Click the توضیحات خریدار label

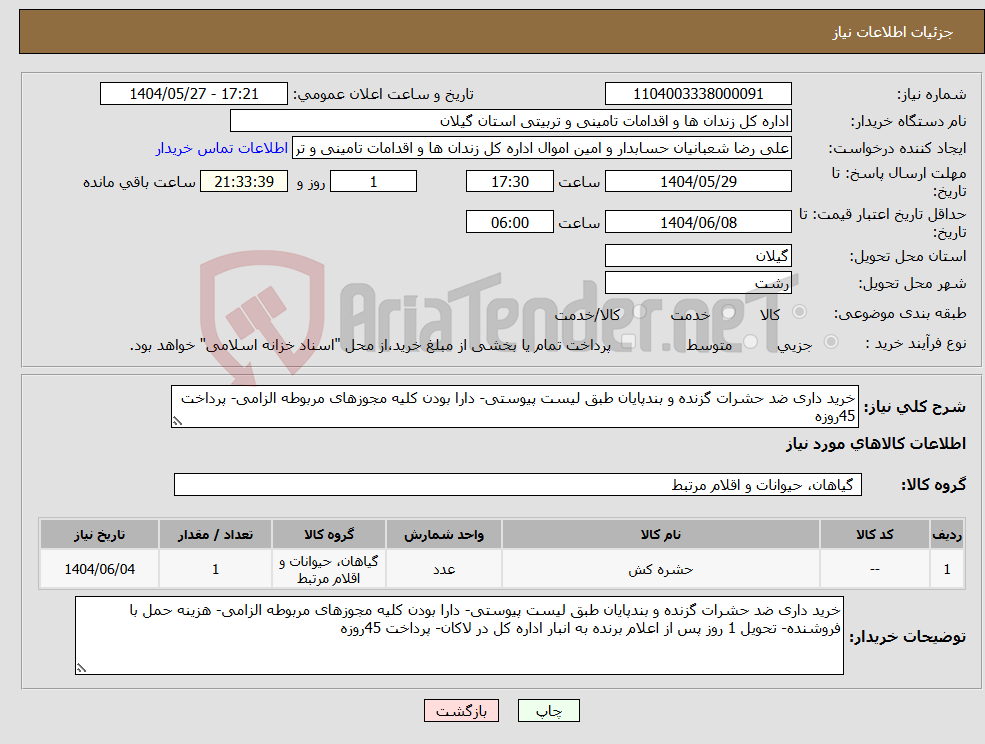(x=908, y=637)
